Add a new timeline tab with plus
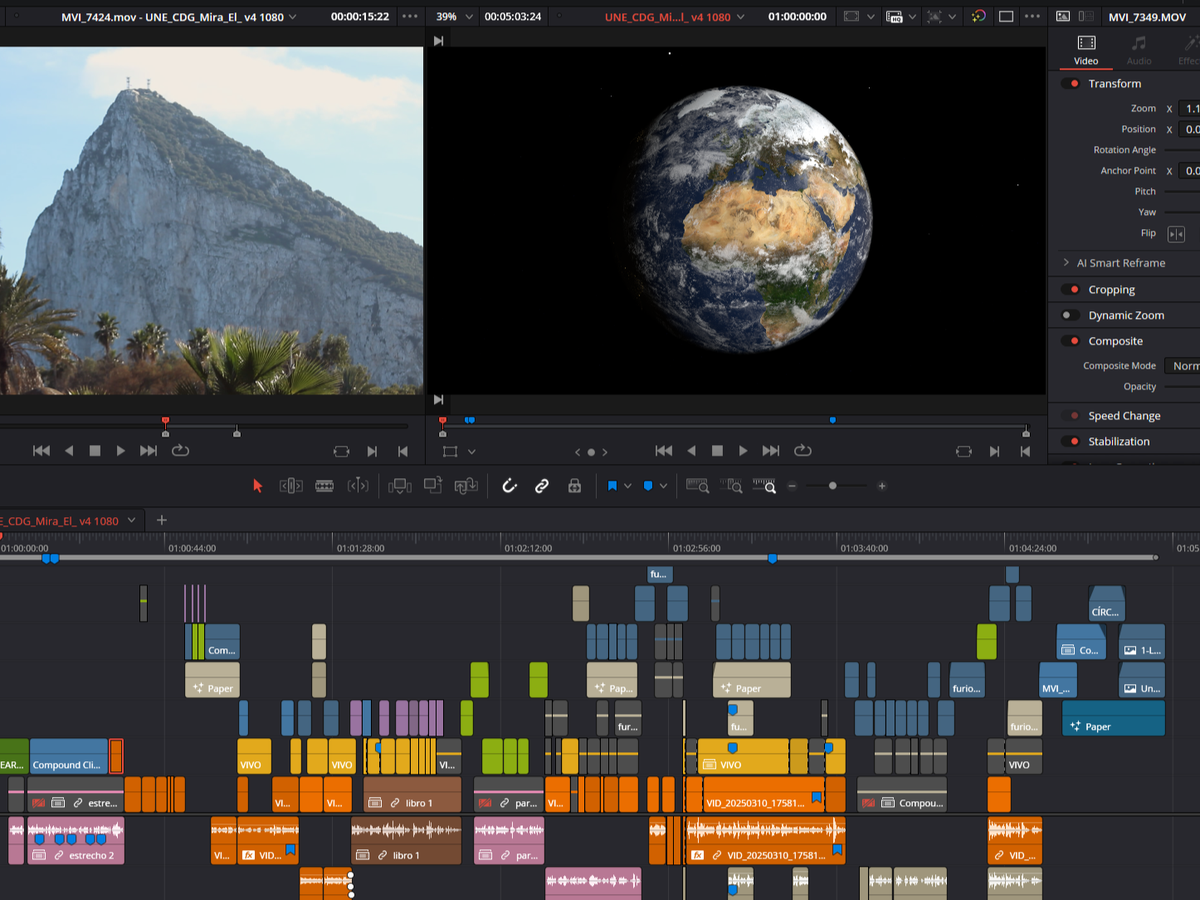 (x=161, y=520)
